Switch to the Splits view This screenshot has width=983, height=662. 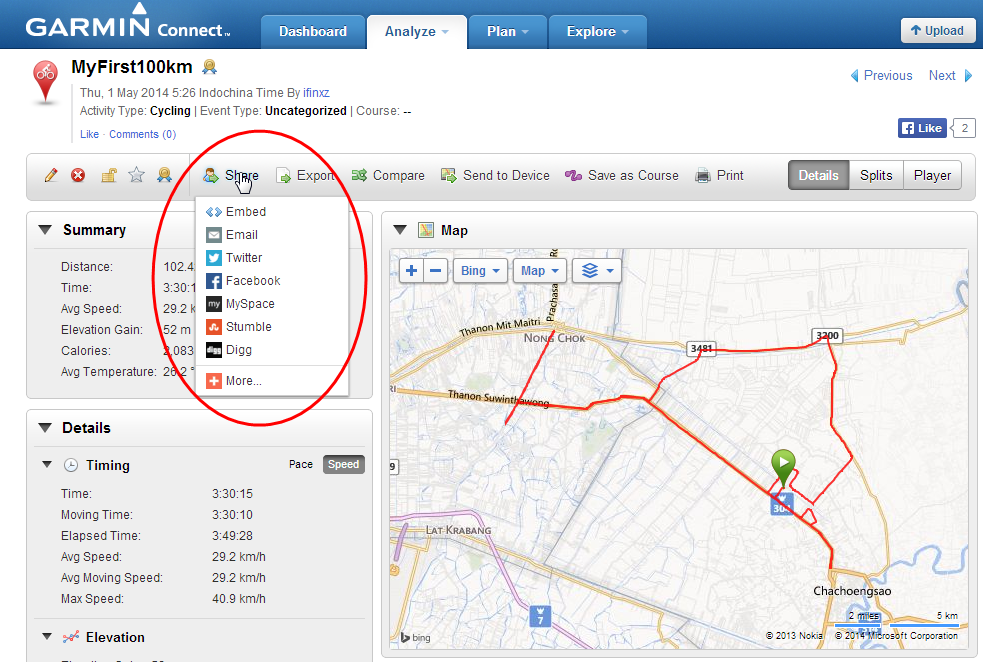point(876,176)
